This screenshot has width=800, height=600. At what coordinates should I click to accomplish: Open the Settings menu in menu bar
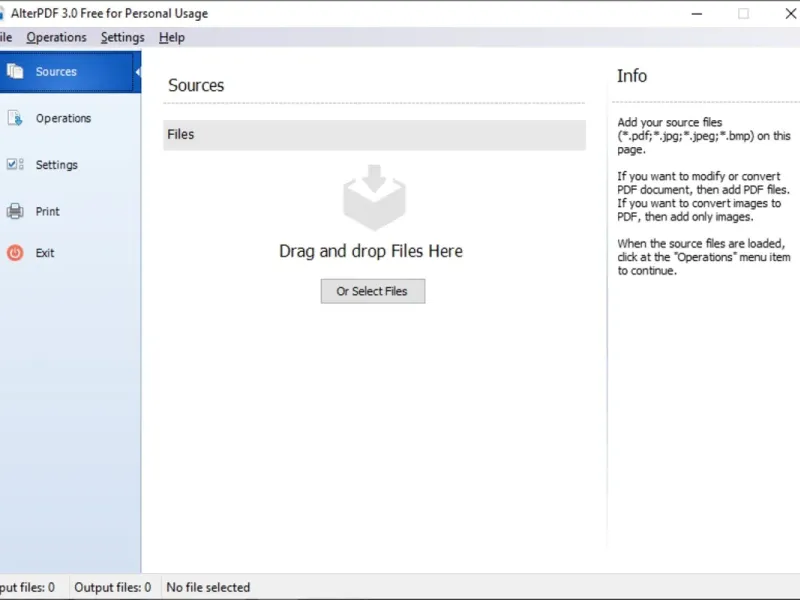pos(122,37)
